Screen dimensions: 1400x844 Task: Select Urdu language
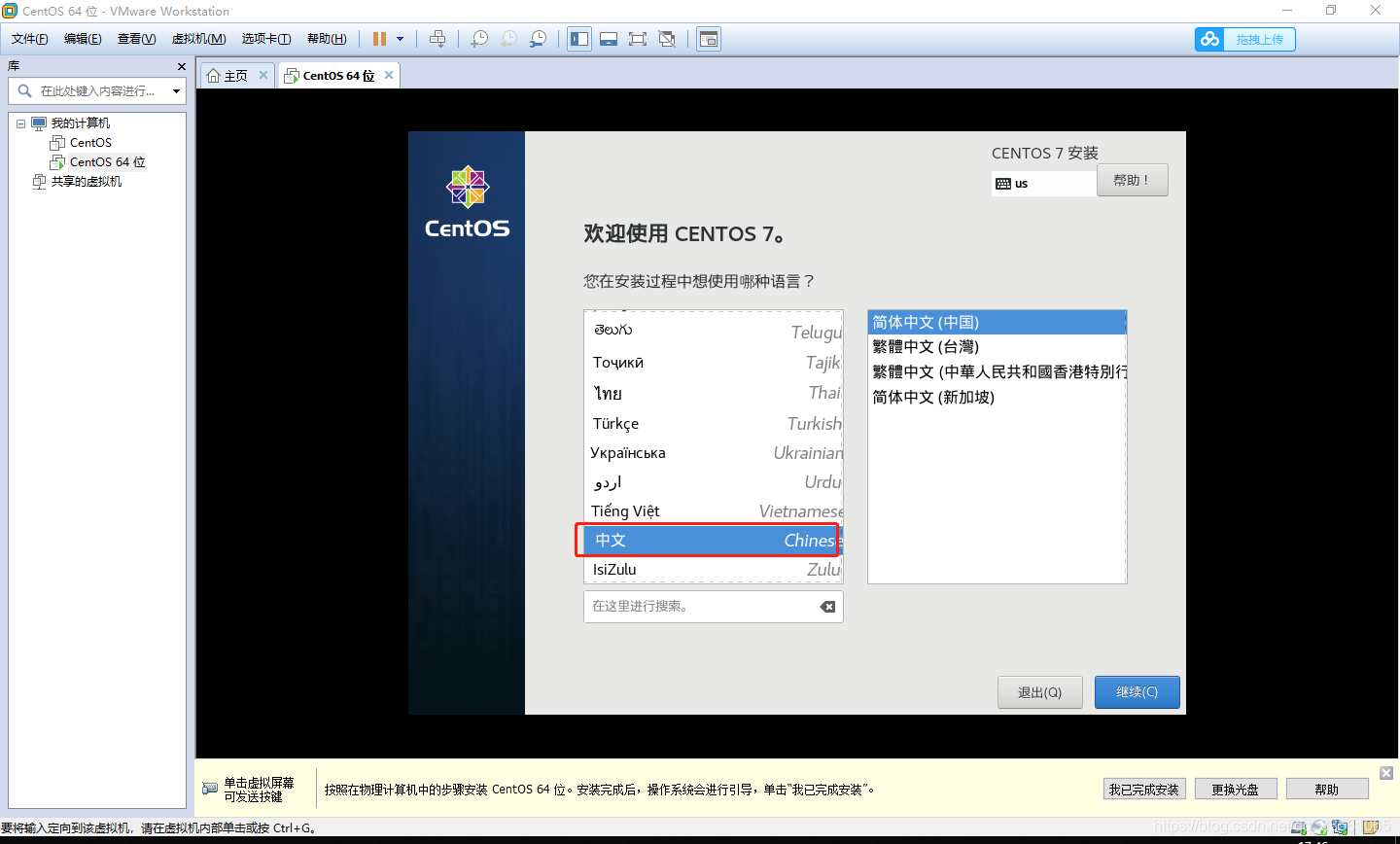click(x=714, y=481)
